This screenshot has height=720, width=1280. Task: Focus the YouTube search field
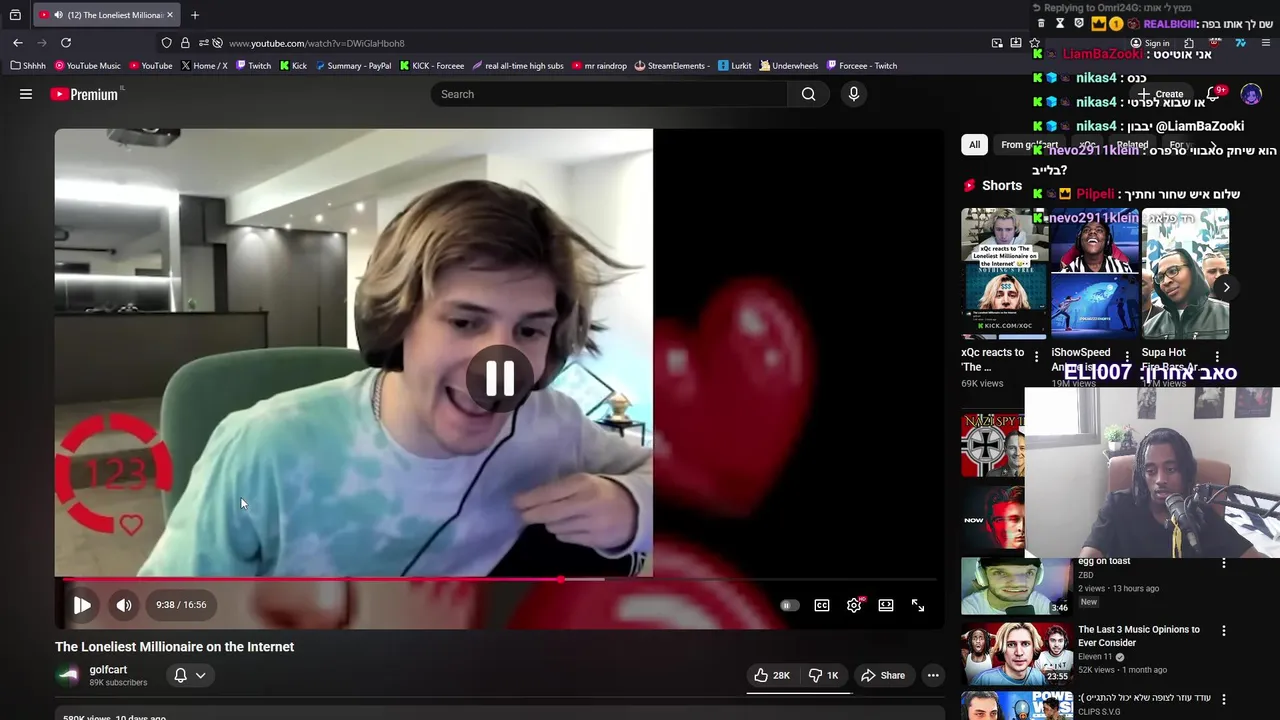click(610, 94)
